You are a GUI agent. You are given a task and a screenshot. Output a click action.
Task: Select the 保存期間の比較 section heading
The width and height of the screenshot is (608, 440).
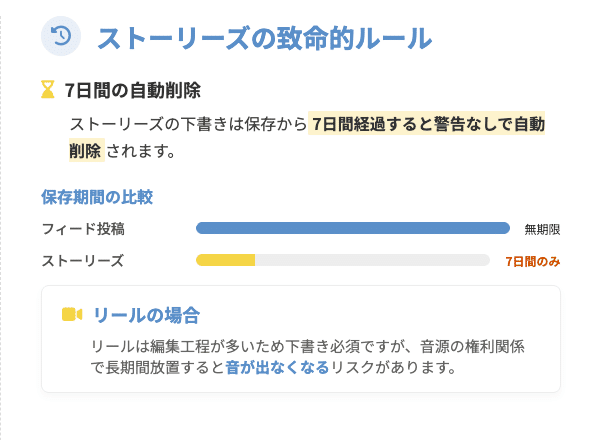(x=97, y=197)
